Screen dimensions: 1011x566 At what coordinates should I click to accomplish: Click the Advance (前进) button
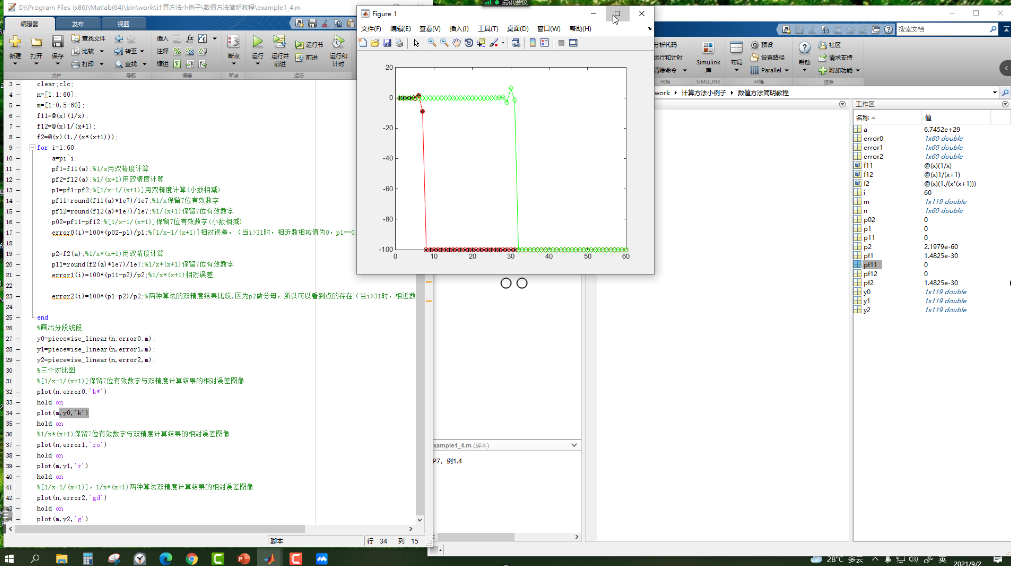[x=307, y=57]
